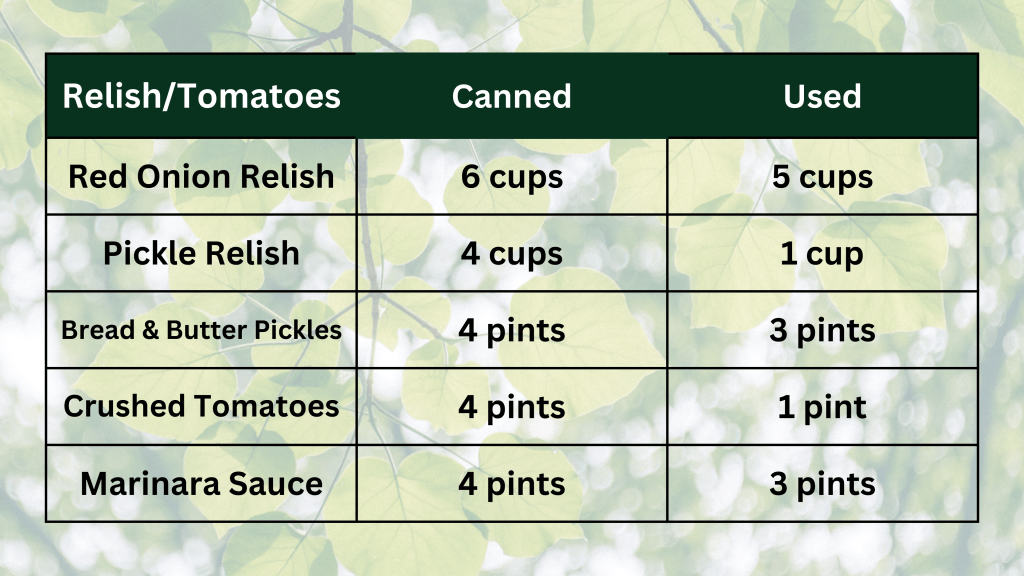Screen dimensions: 1024x576
Task: Select used pints for Bread & Butter Pickles
Action: (822, 330)
